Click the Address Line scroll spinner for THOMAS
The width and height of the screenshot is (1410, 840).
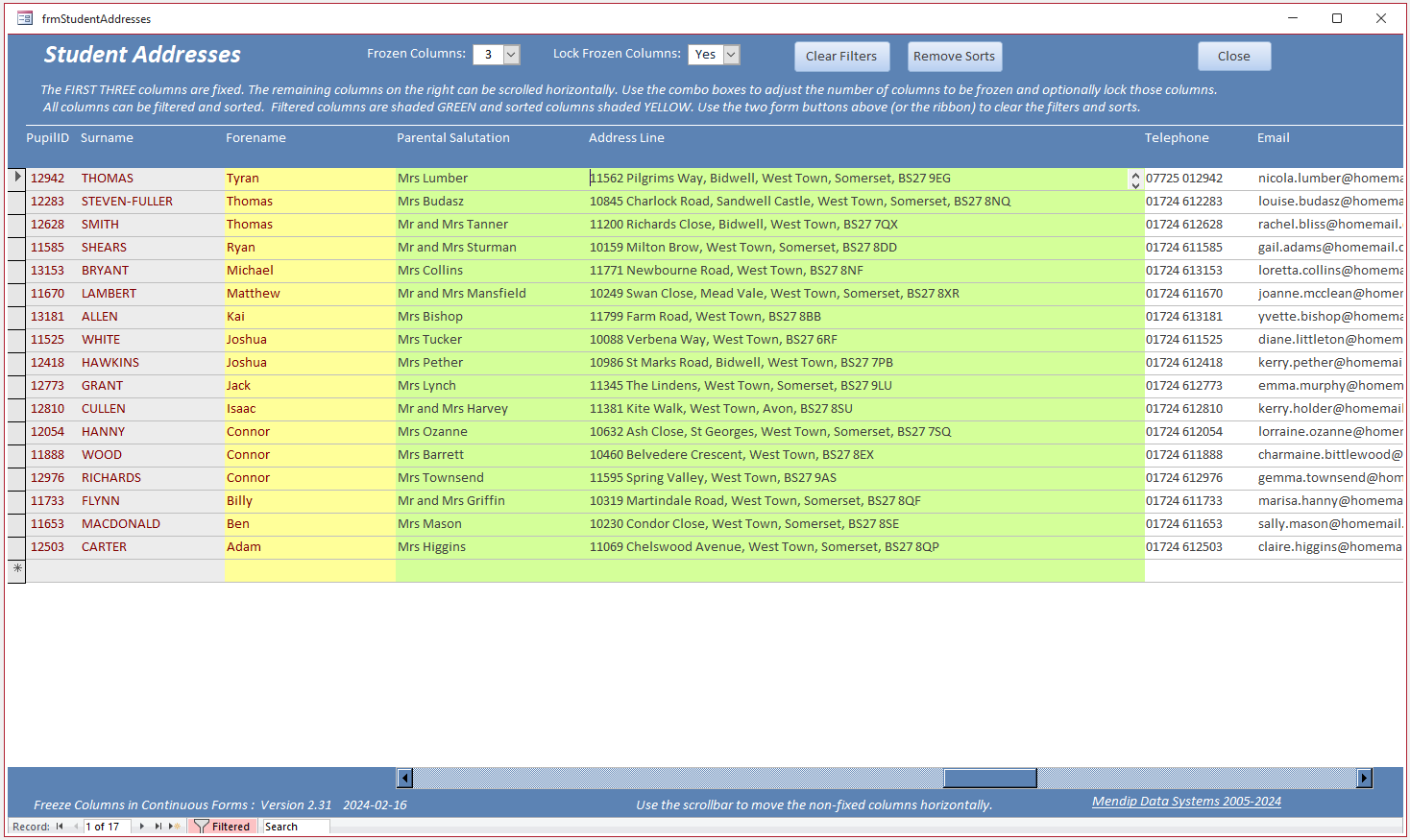(x=1135, y=180)
